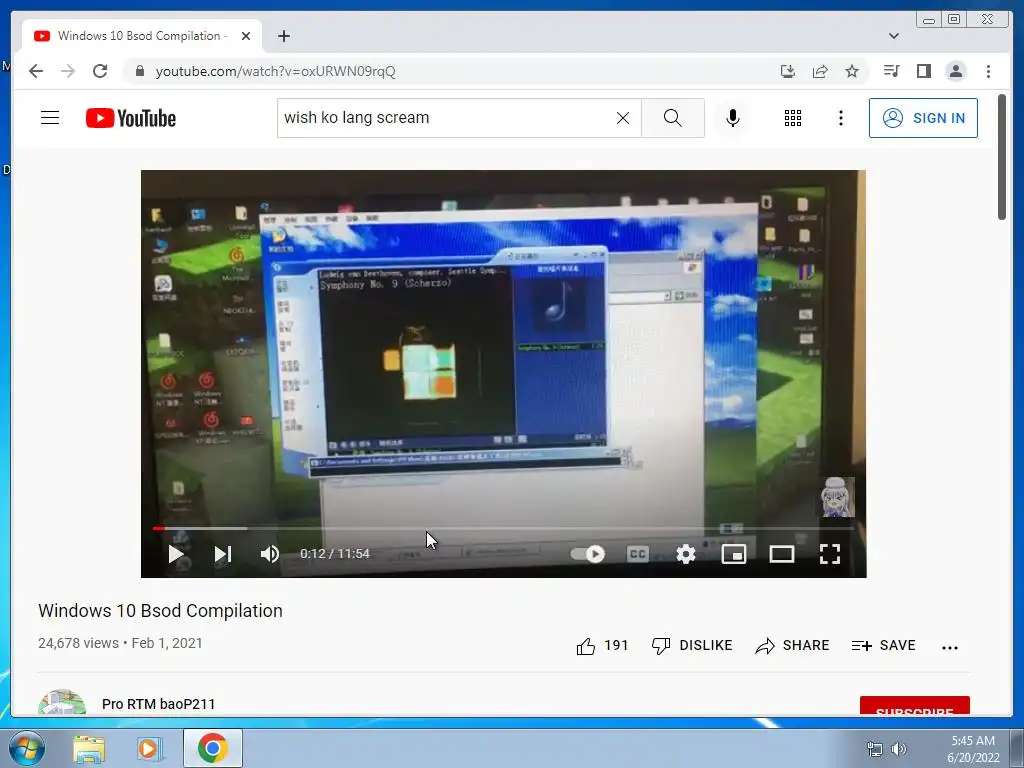Viewport: 1024px width, 768px height.
Task: Open the Chrome profile avatar
Action: click(955, 71)
